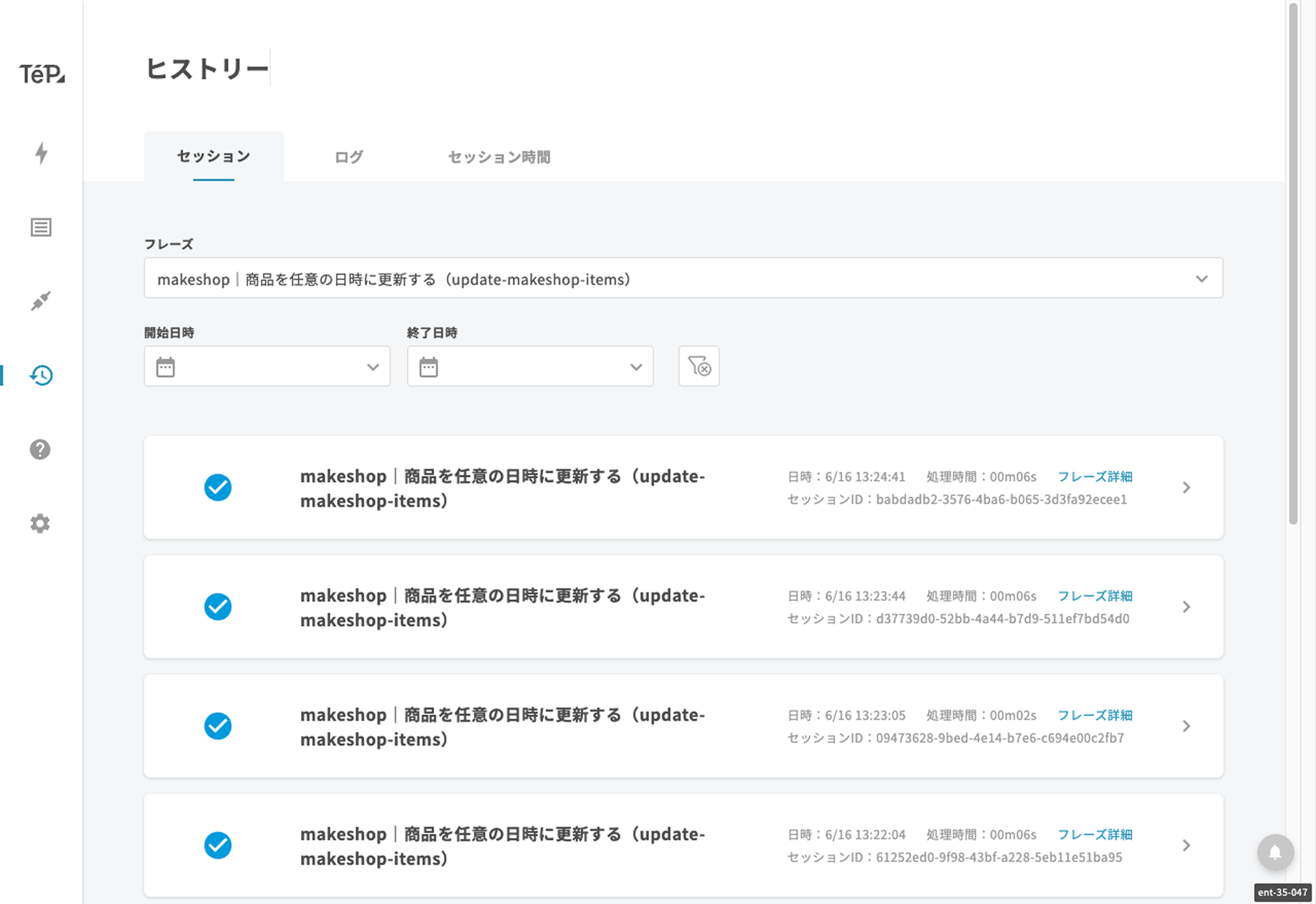The image size is (1316, 904).
Task: Switch to the セッション時間 tab
Action: coord(499,157)
